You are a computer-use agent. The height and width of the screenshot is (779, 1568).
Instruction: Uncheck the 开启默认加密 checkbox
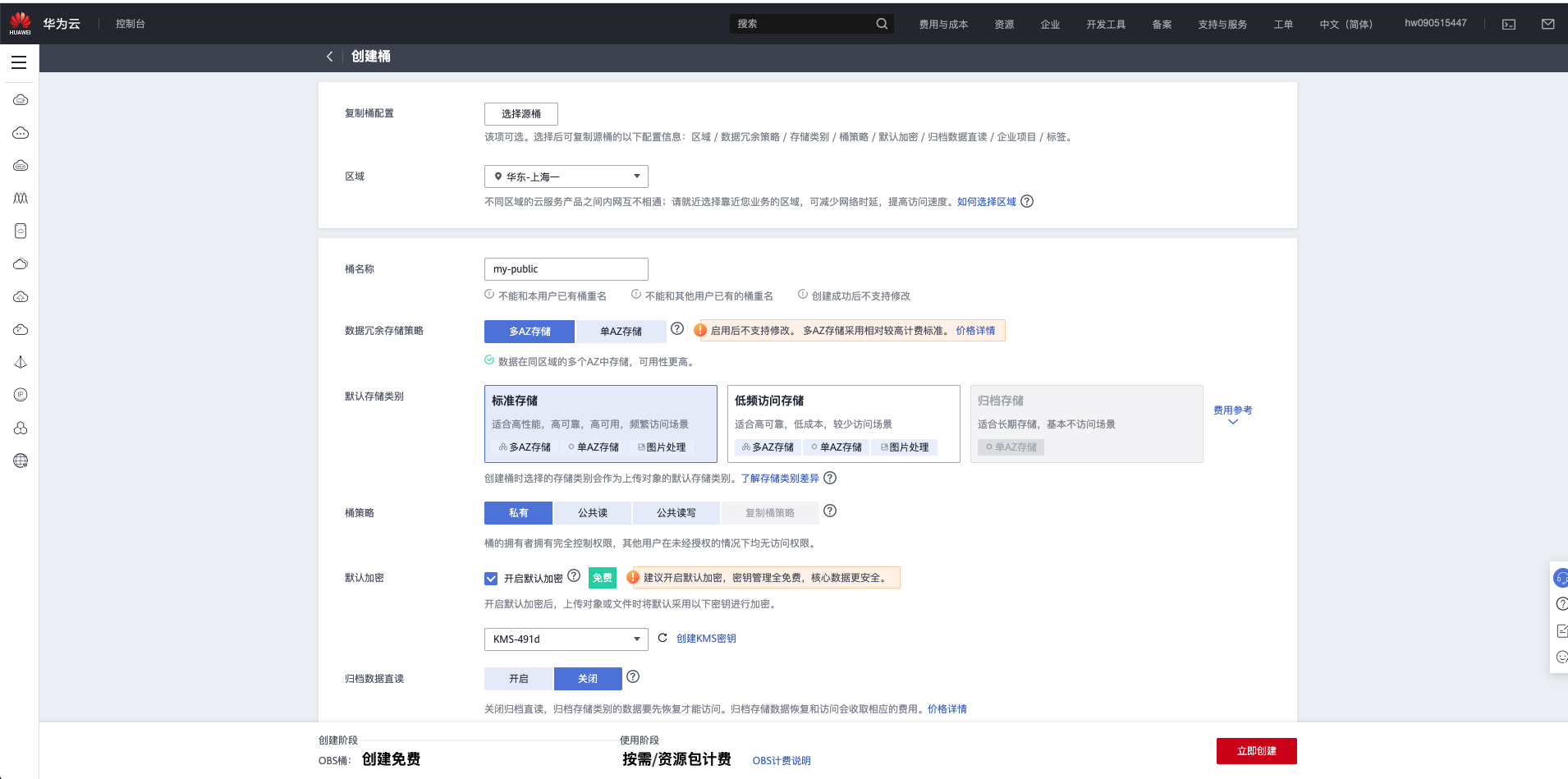(491, 578)
